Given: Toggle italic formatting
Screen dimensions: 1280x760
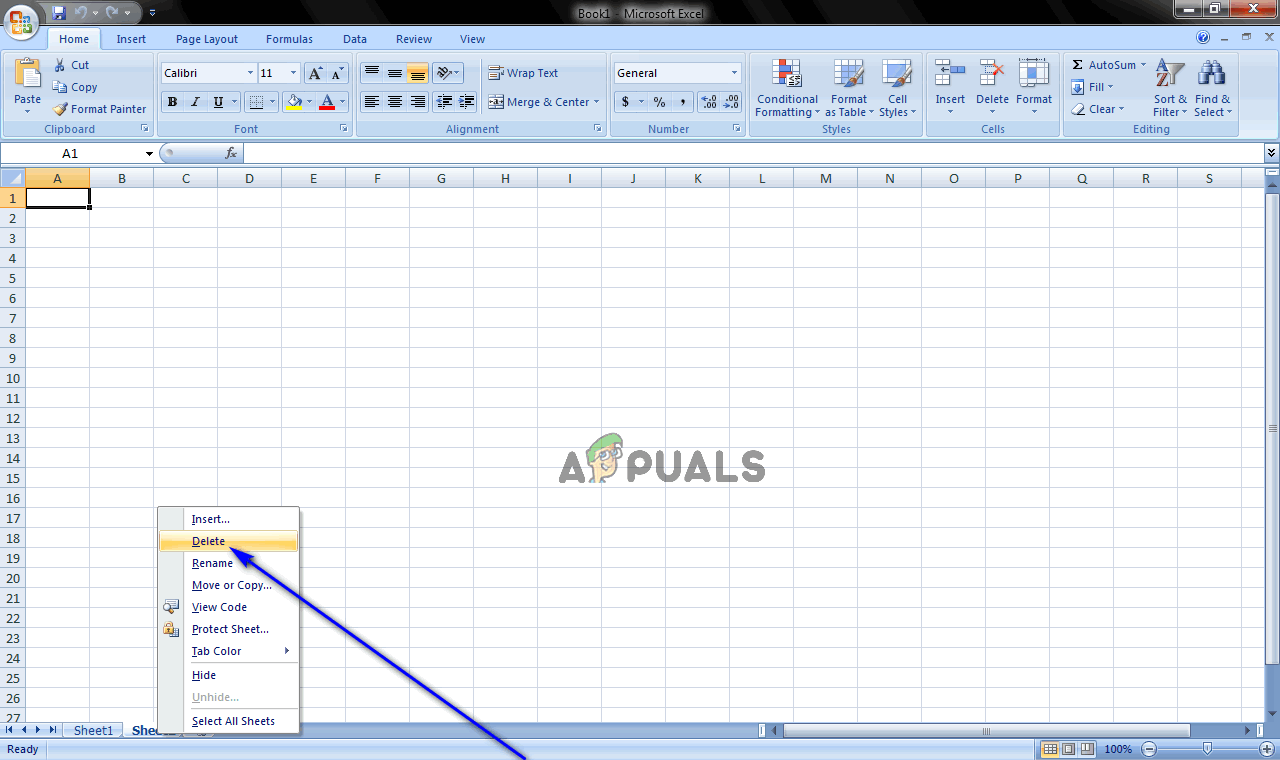Looking at the screenshot, I should coord(195,102).
